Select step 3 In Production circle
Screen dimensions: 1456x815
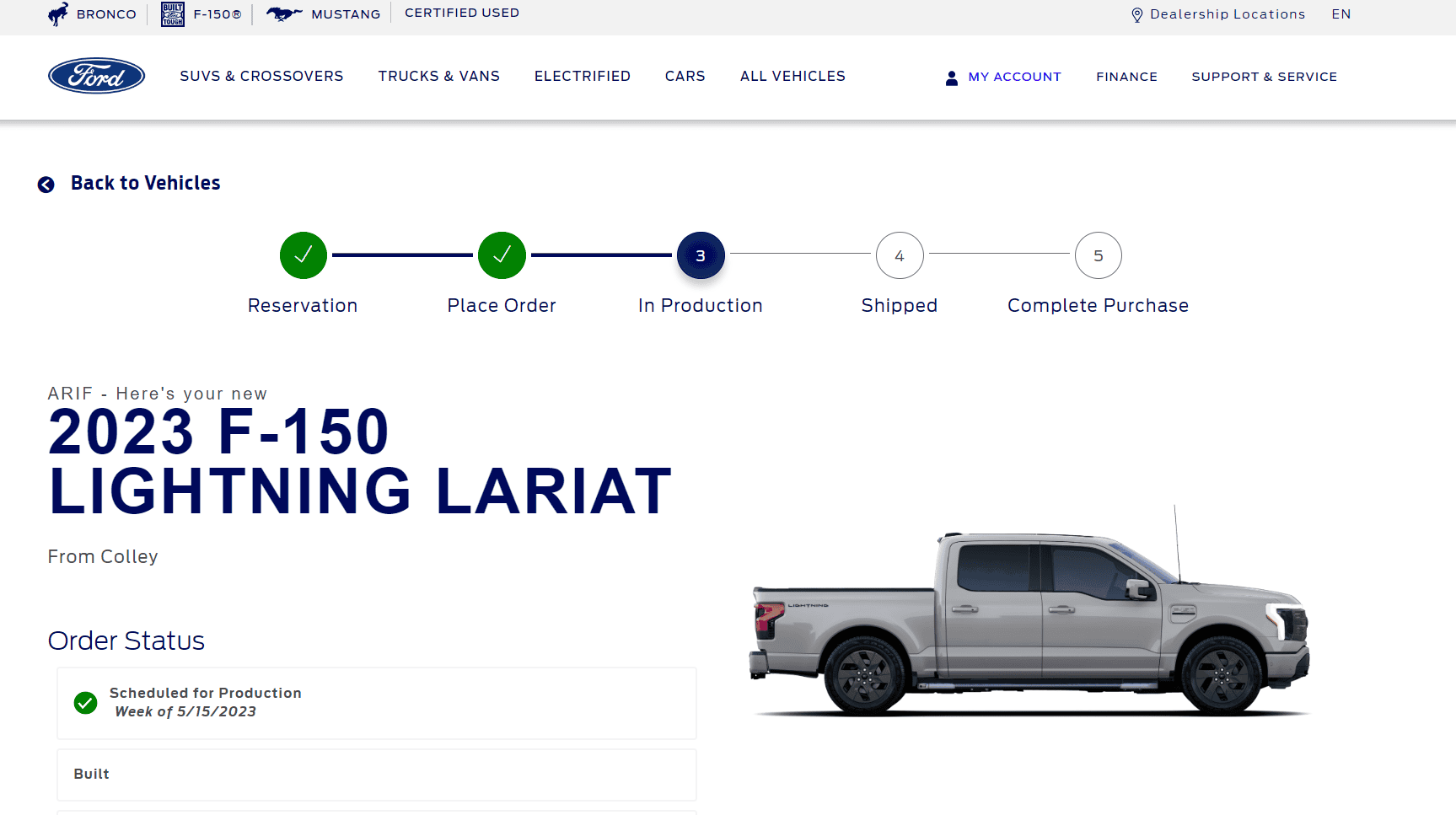click(x=701, y=255)
